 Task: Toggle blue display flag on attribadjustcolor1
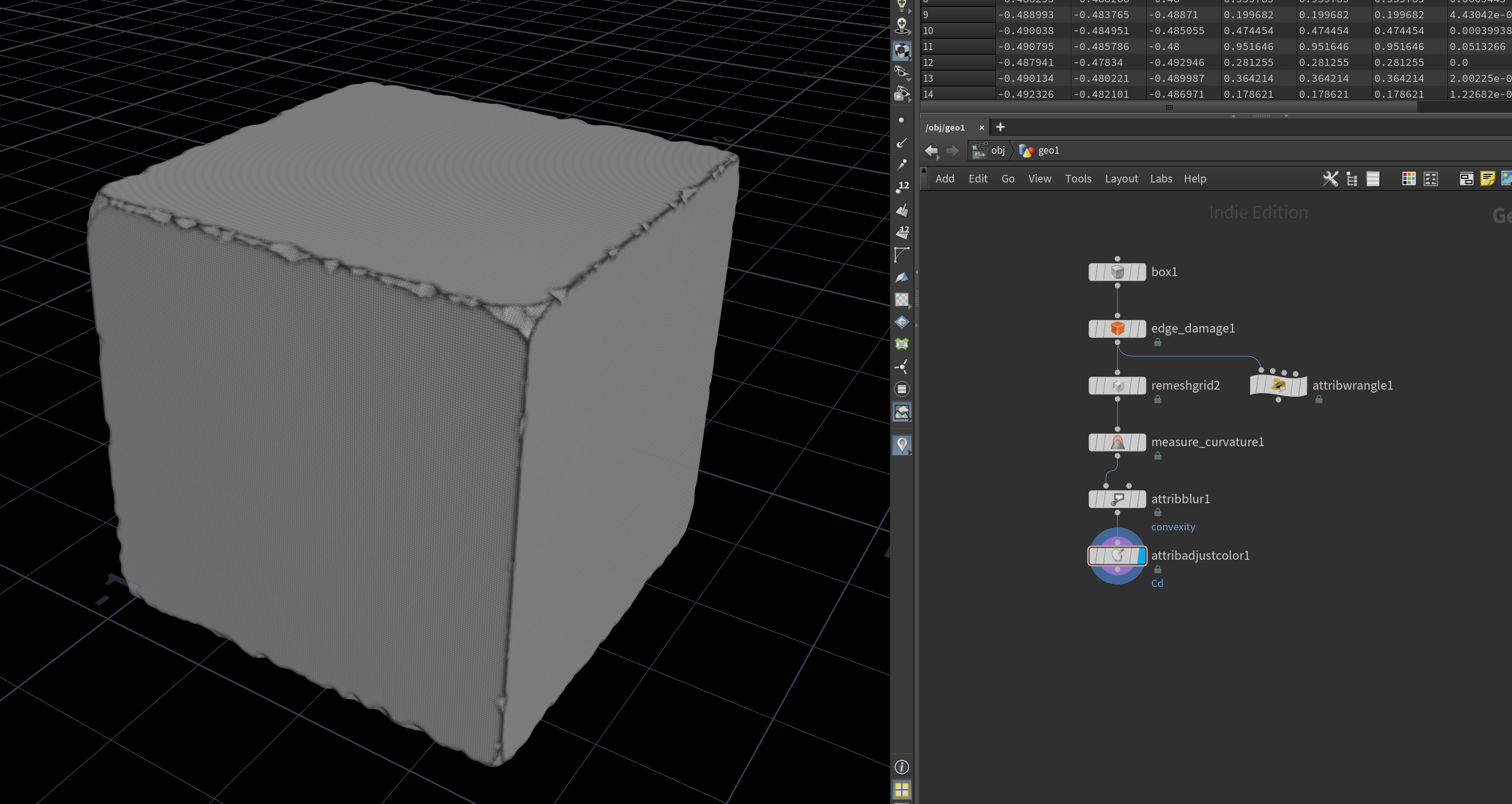coord(1141,556)
